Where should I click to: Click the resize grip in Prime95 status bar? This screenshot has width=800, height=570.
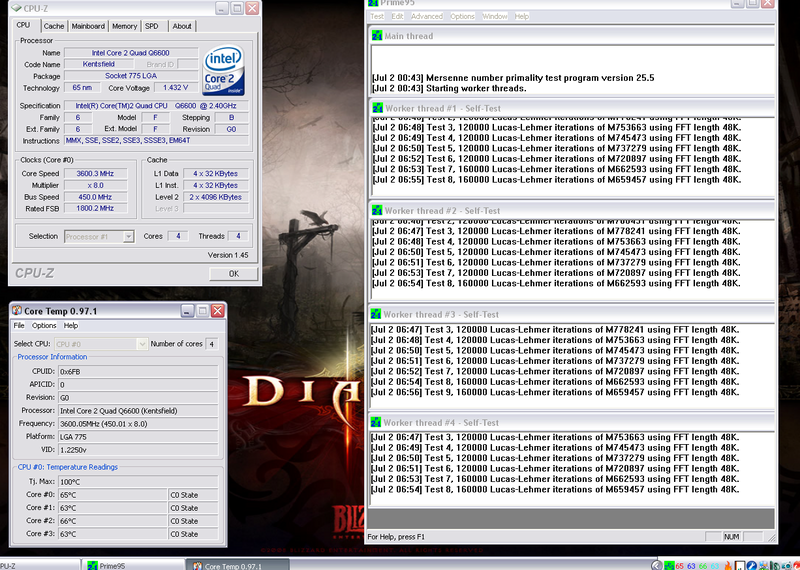pyautogui.click(x=771, y=537)
